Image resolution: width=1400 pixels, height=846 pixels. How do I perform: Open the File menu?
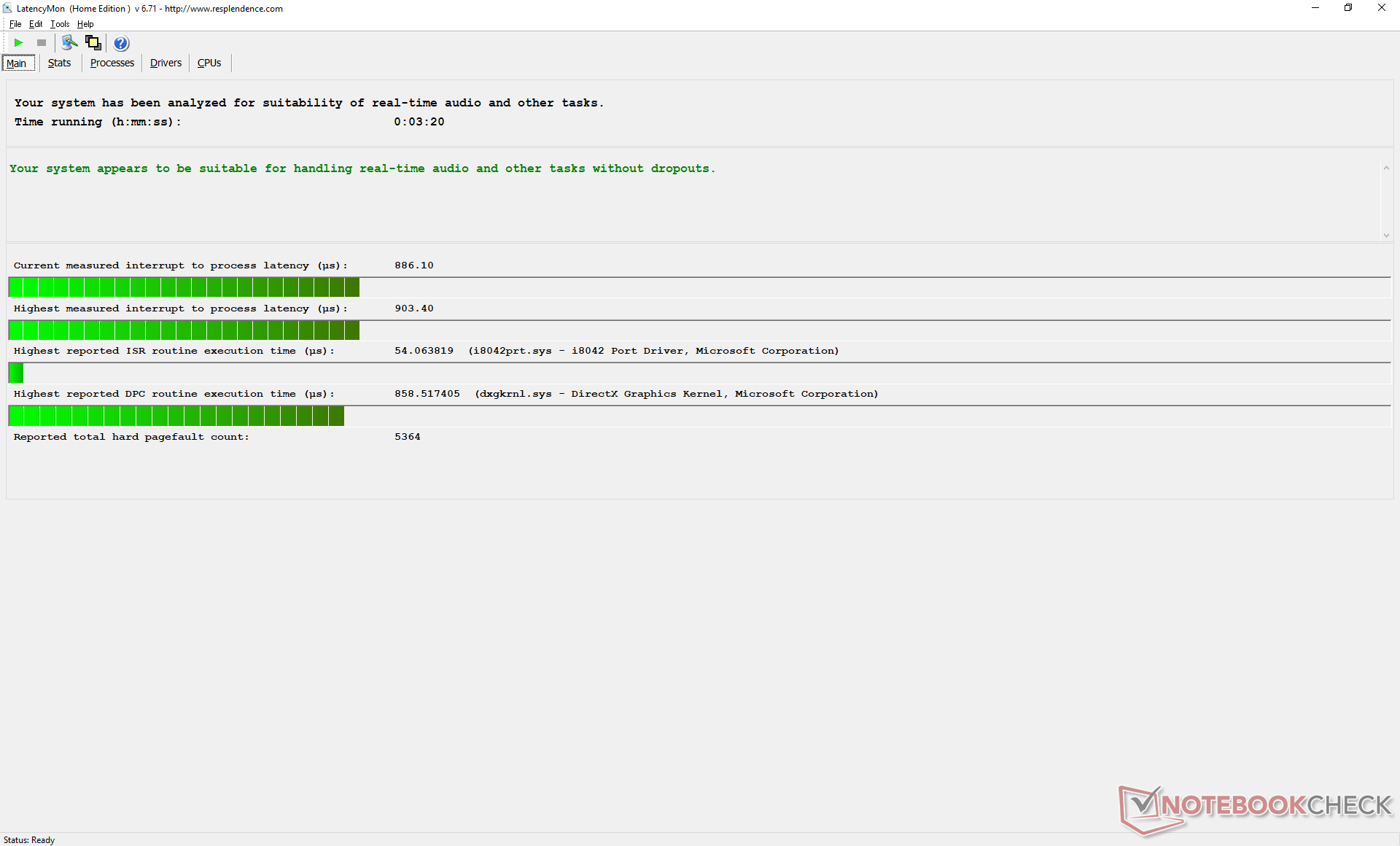pyautogui.click(x=15, y=24)
